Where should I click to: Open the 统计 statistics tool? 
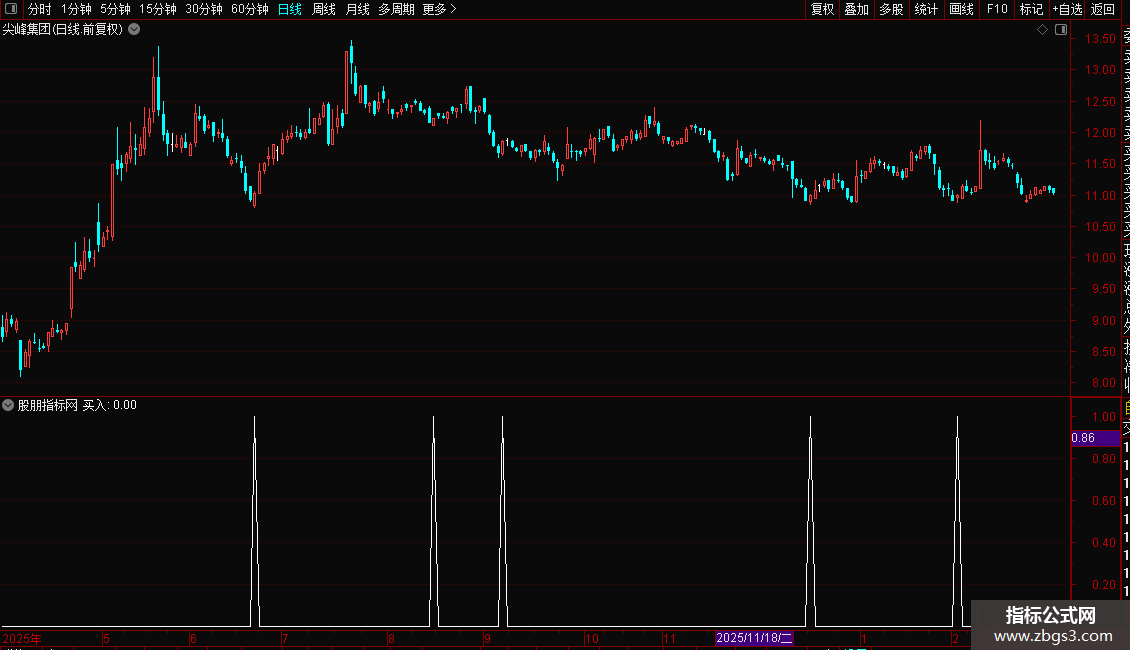[x=926, y=9]
